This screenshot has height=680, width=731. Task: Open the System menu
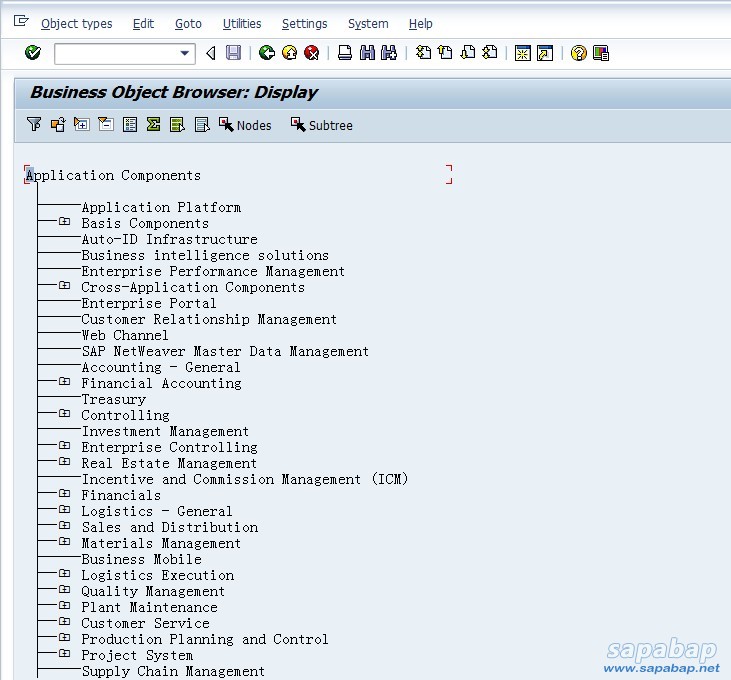click(x=368, y=24)
